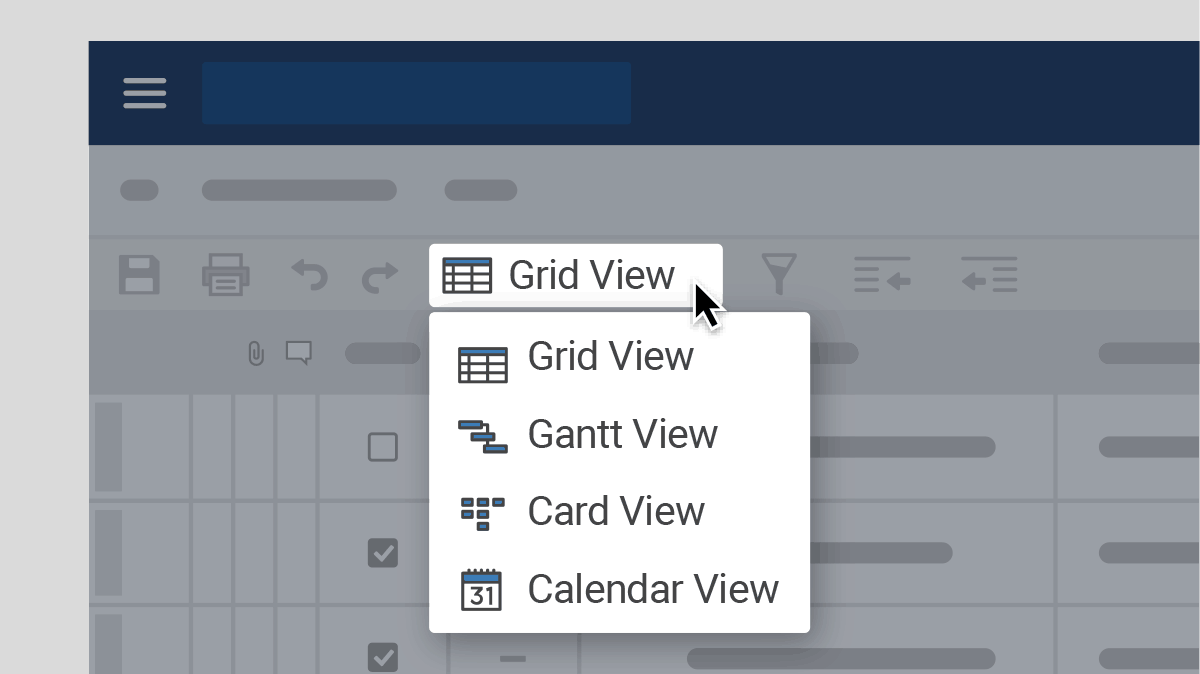
Task: Click the search field in header bar
Action: (416, 93)
